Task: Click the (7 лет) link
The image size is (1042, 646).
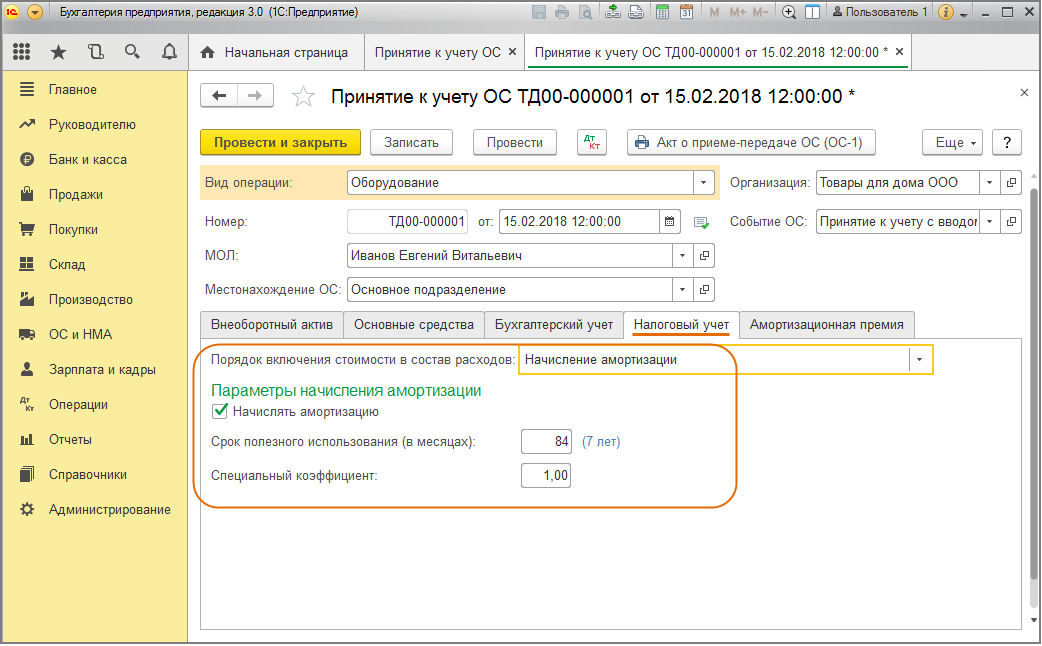Action: click(x=601, y=441)
